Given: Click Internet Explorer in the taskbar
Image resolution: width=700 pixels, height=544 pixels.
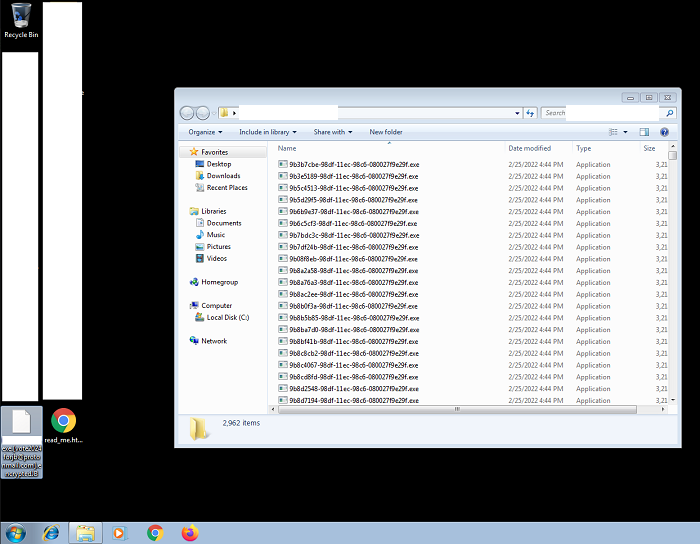Looking at the screenshot, I should coord(51,533).
